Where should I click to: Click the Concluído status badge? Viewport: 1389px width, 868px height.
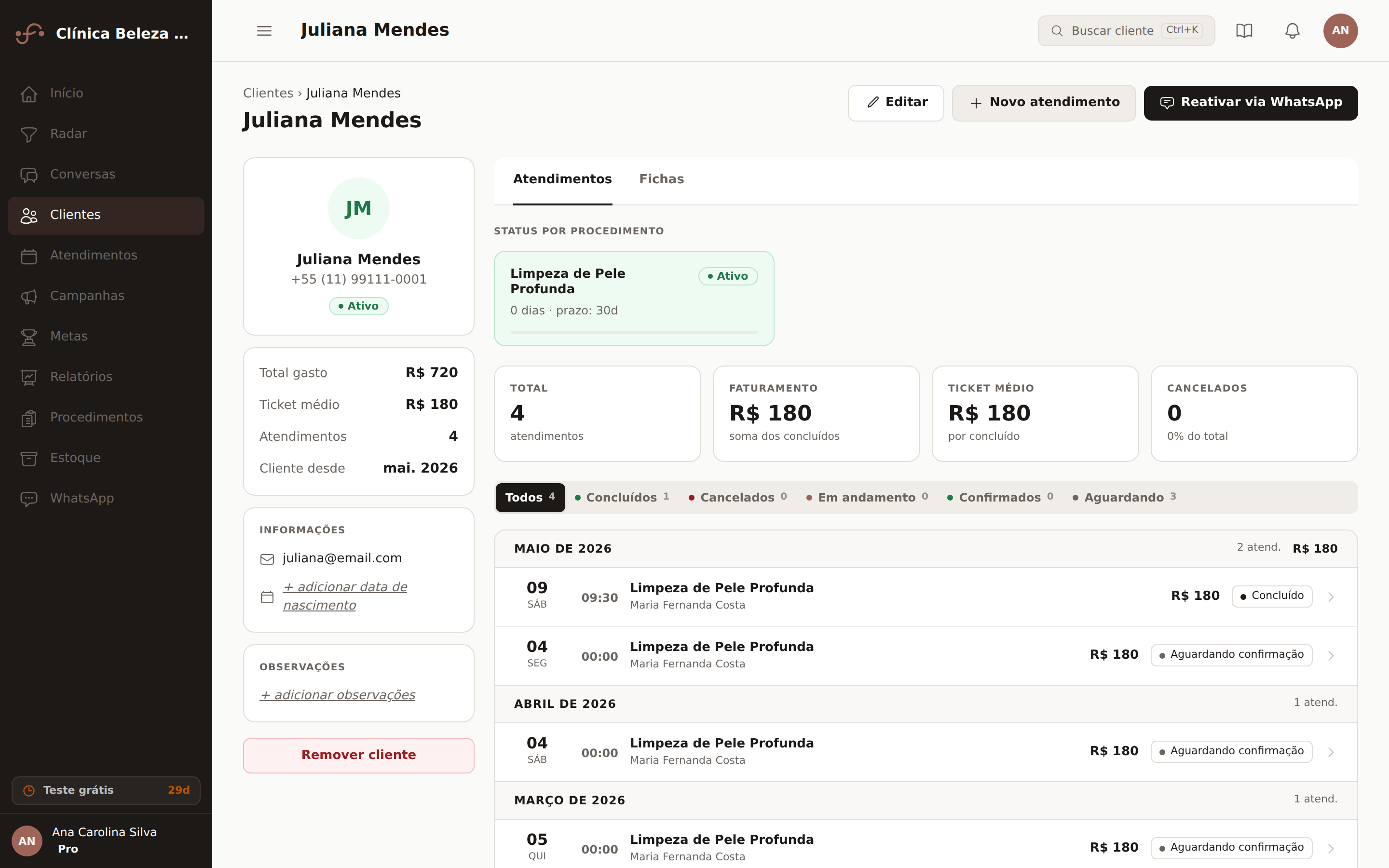(x=1272, y=596)
